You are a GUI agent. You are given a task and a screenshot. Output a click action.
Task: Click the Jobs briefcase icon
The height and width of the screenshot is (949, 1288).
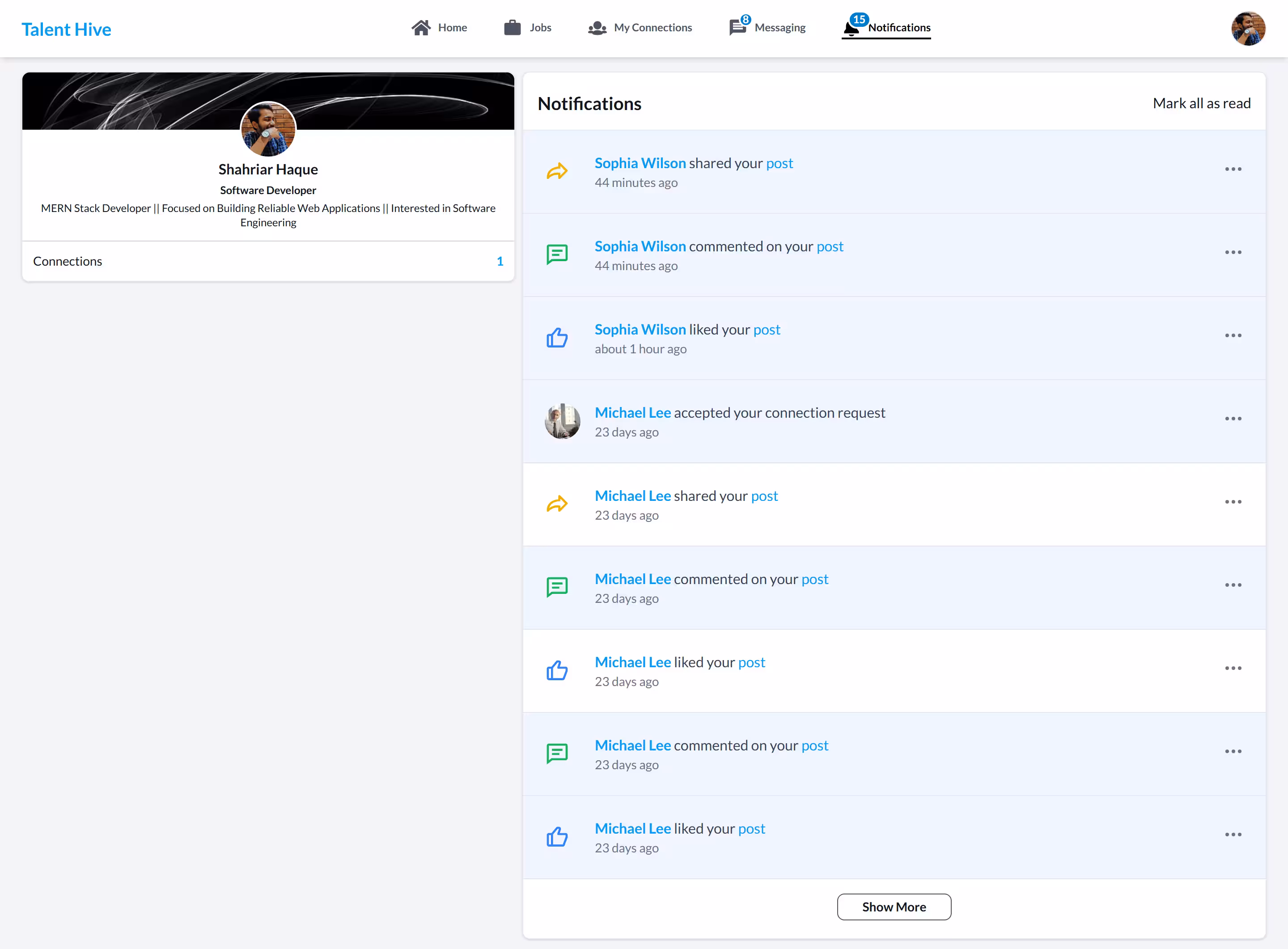[512, 28]
